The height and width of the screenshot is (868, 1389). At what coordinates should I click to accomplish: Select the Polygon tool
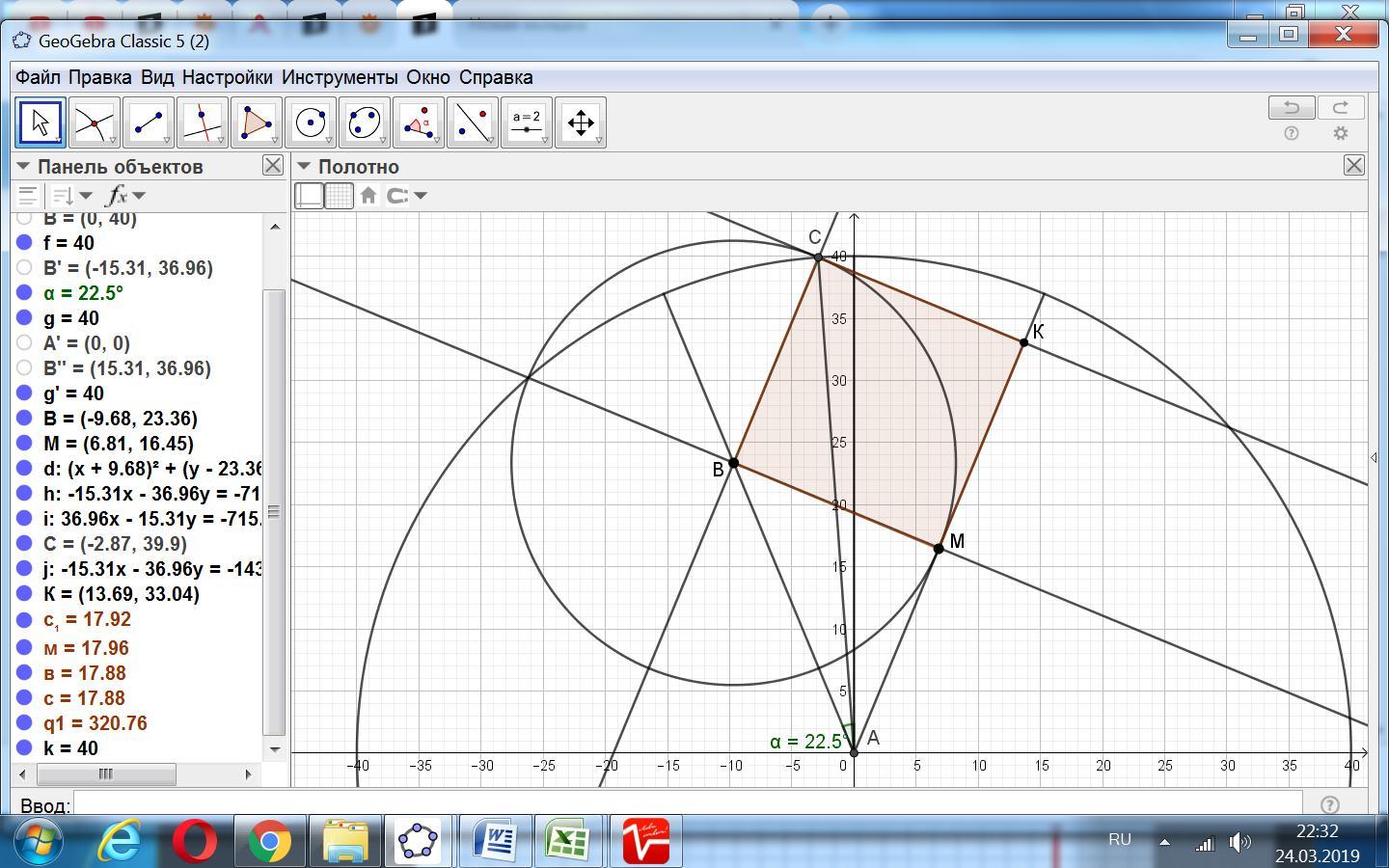[x=257, y=122]
